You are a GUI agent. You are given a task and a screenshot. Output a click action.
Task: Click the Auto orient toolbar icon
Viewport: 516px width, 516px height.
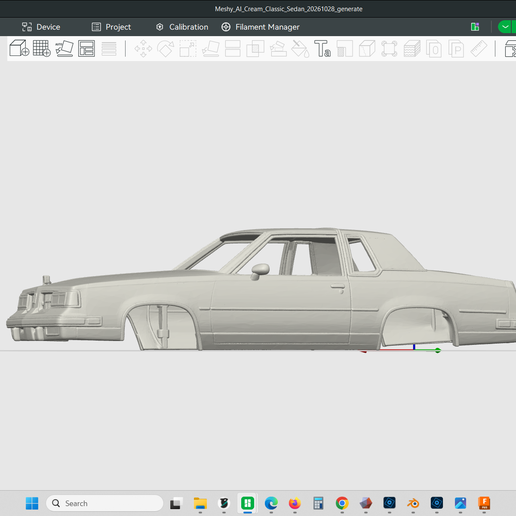(x=64, y=48)
